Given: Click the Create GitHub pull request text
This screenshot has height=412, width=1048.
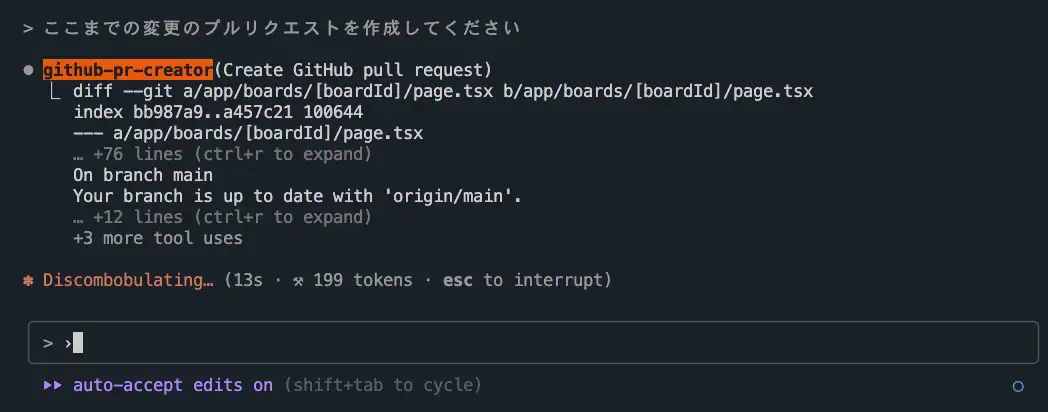Looking at the screenshot, I should (353, 70).
